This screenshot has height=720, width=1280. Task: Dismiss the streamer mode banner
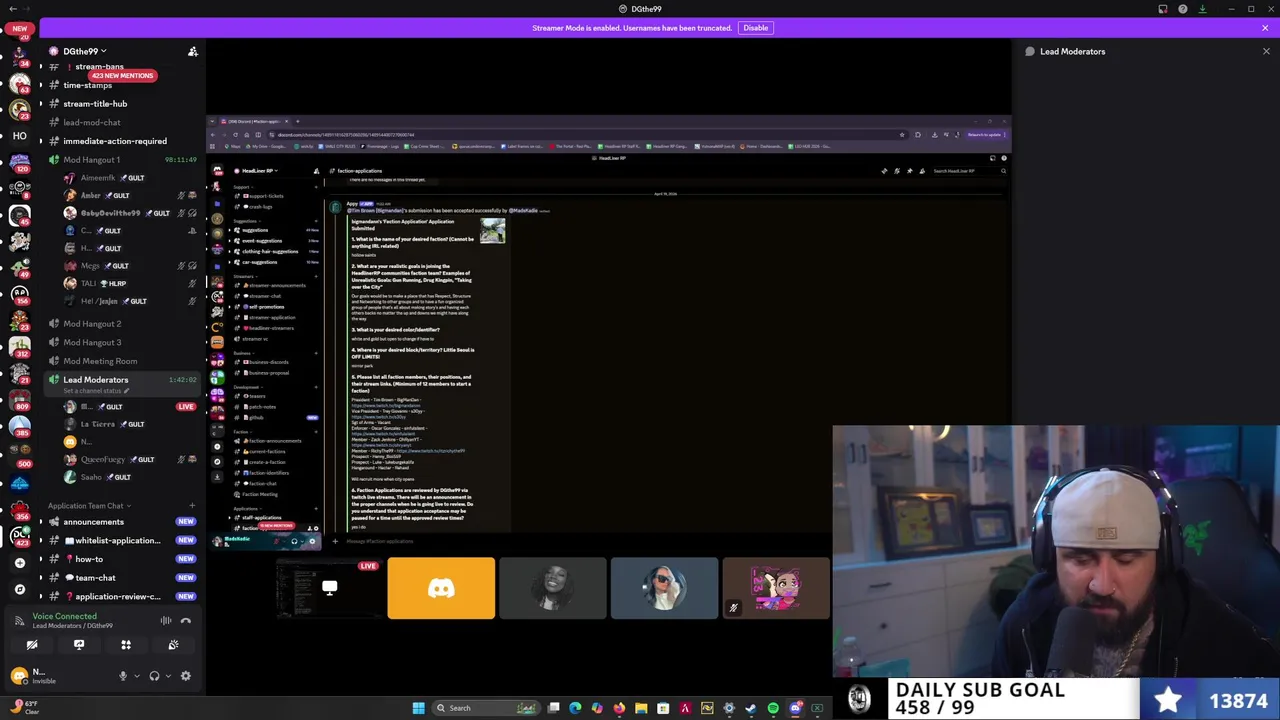tap(1265, 28)
